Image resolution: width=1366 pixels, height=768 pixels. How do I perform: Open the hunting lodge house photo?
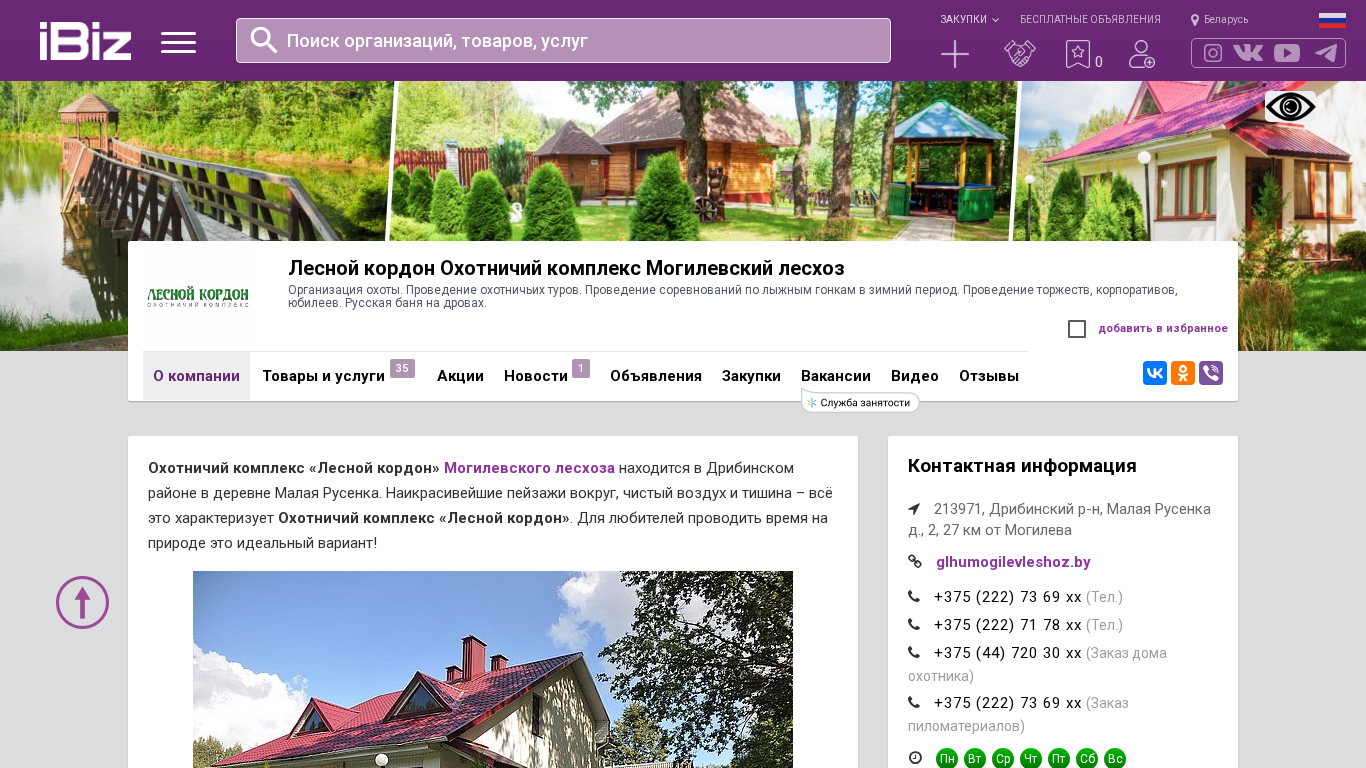tap(493, 669)
